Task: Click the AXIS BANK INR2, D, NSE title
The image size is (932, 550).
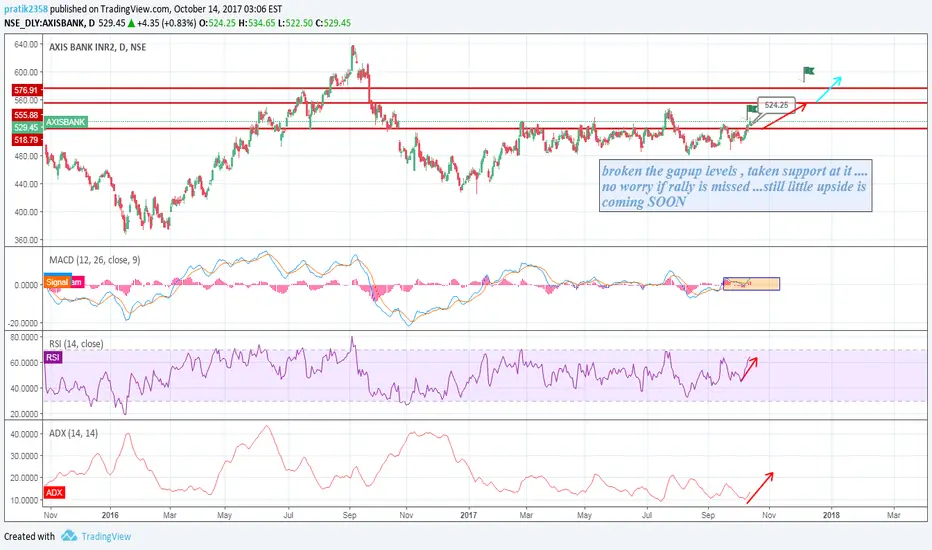Action: (97, 47)
